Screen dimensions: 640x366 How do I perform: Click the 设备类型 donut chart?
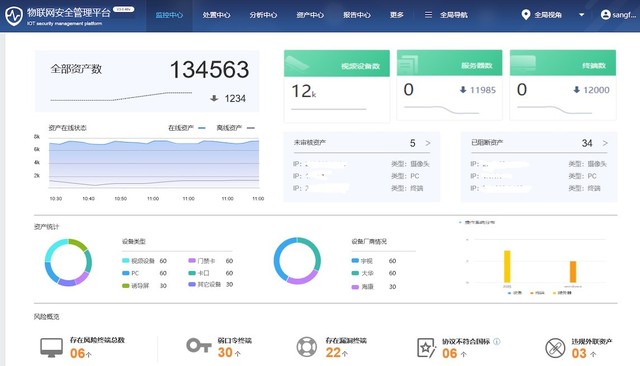pyautogui.click(x=68, y=262)
